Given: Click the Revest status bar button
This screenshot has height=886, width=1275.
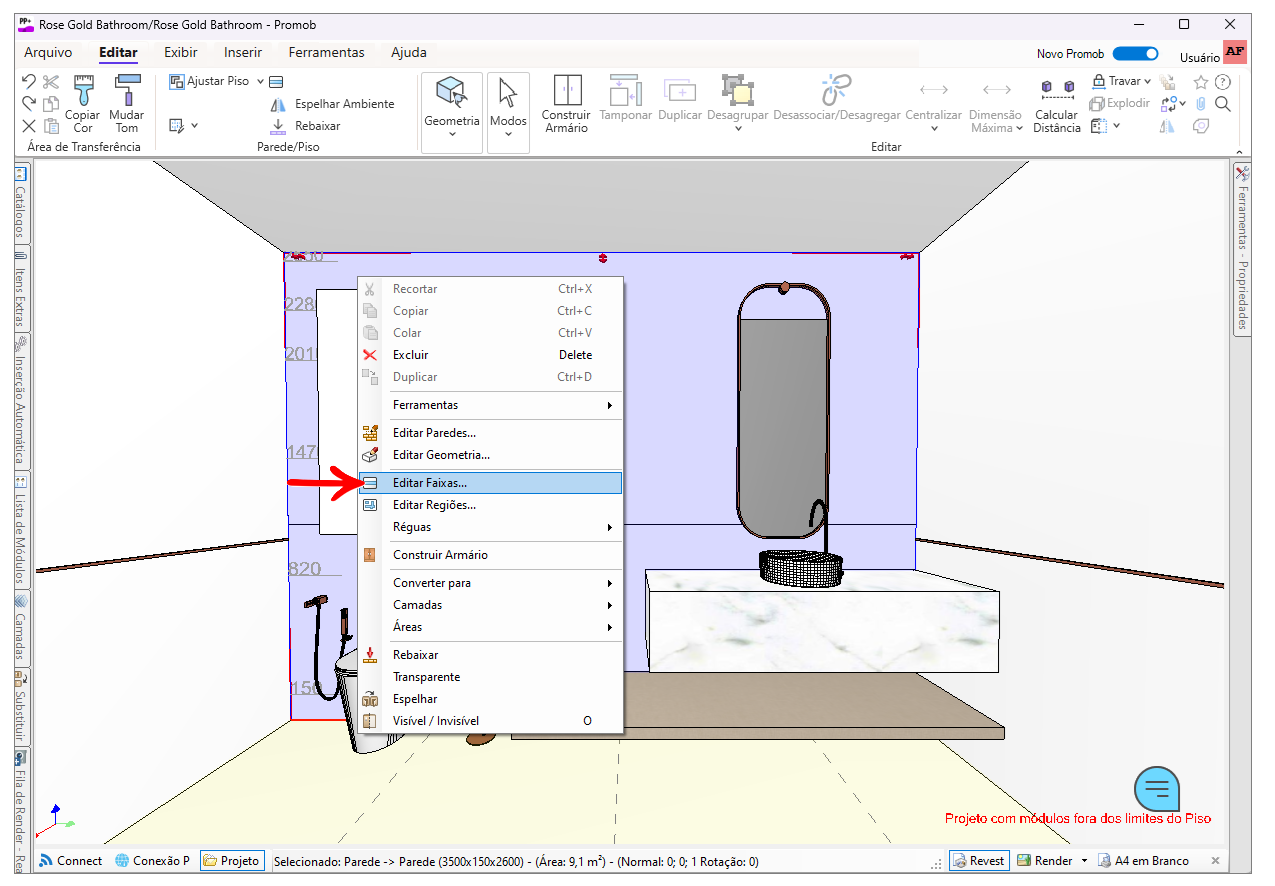Looking at the screenshot, I should (x=978, y=861).
